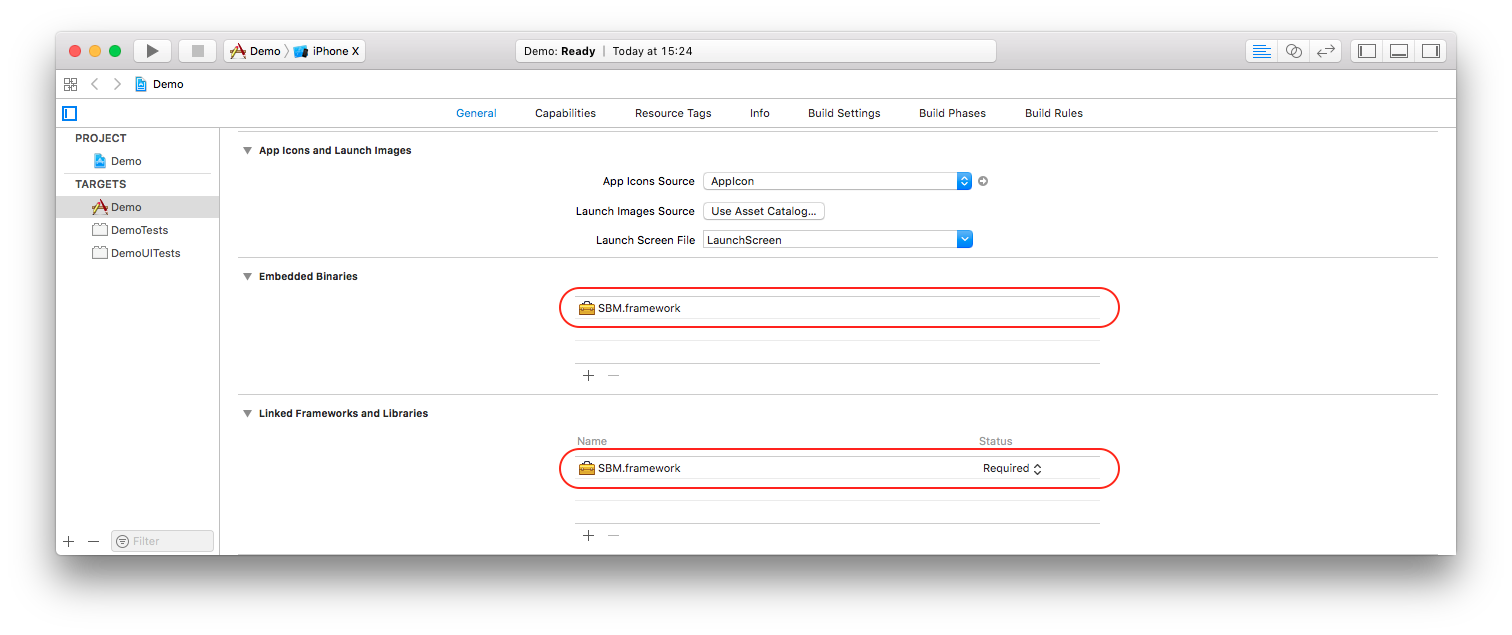Sort by the Status column header
This screenshot has height=635, width=1512.
[x=995, y=441]
